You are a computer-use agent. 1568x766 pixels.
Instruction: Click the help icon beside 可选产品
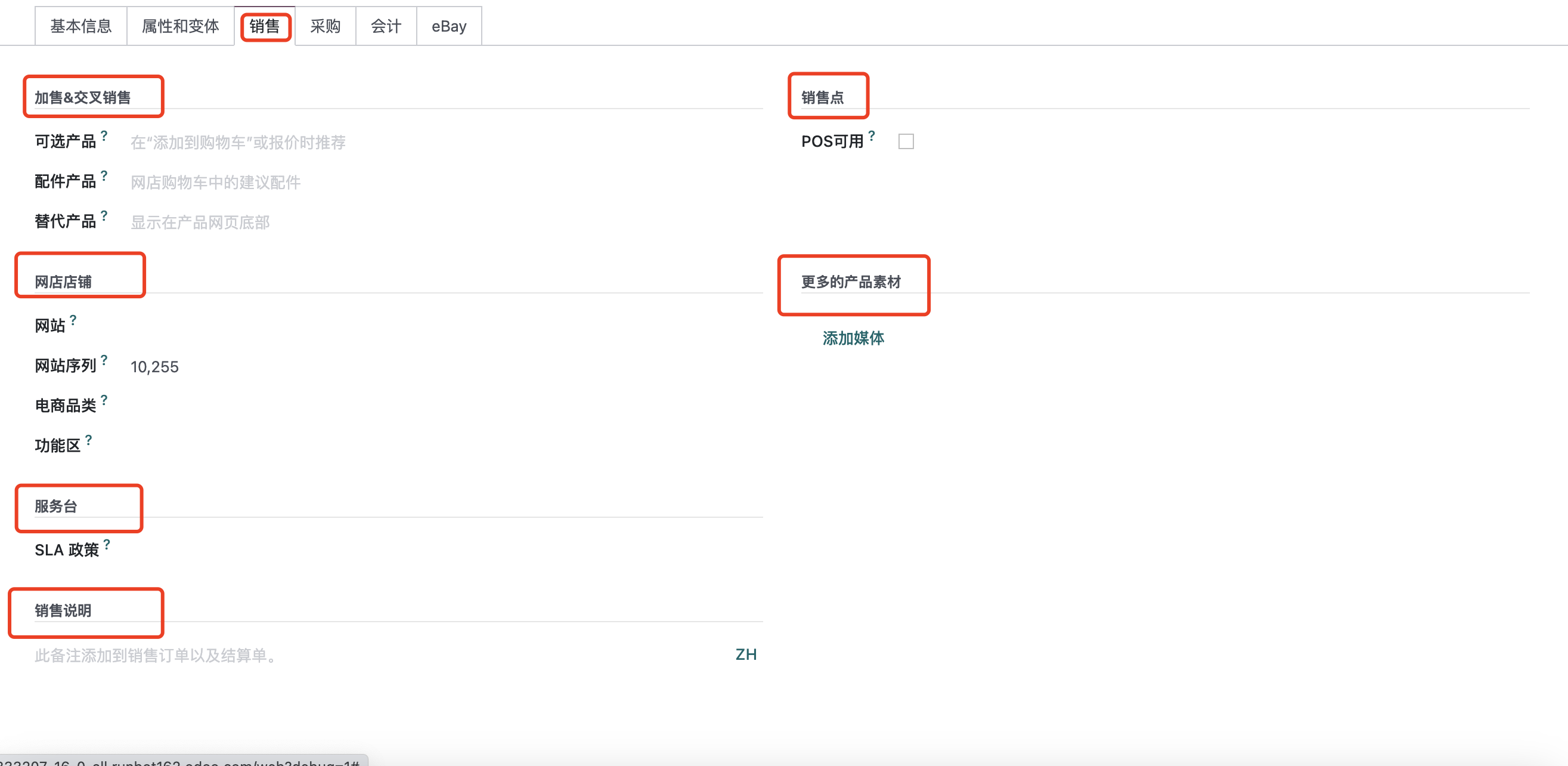tap(104, 135)
